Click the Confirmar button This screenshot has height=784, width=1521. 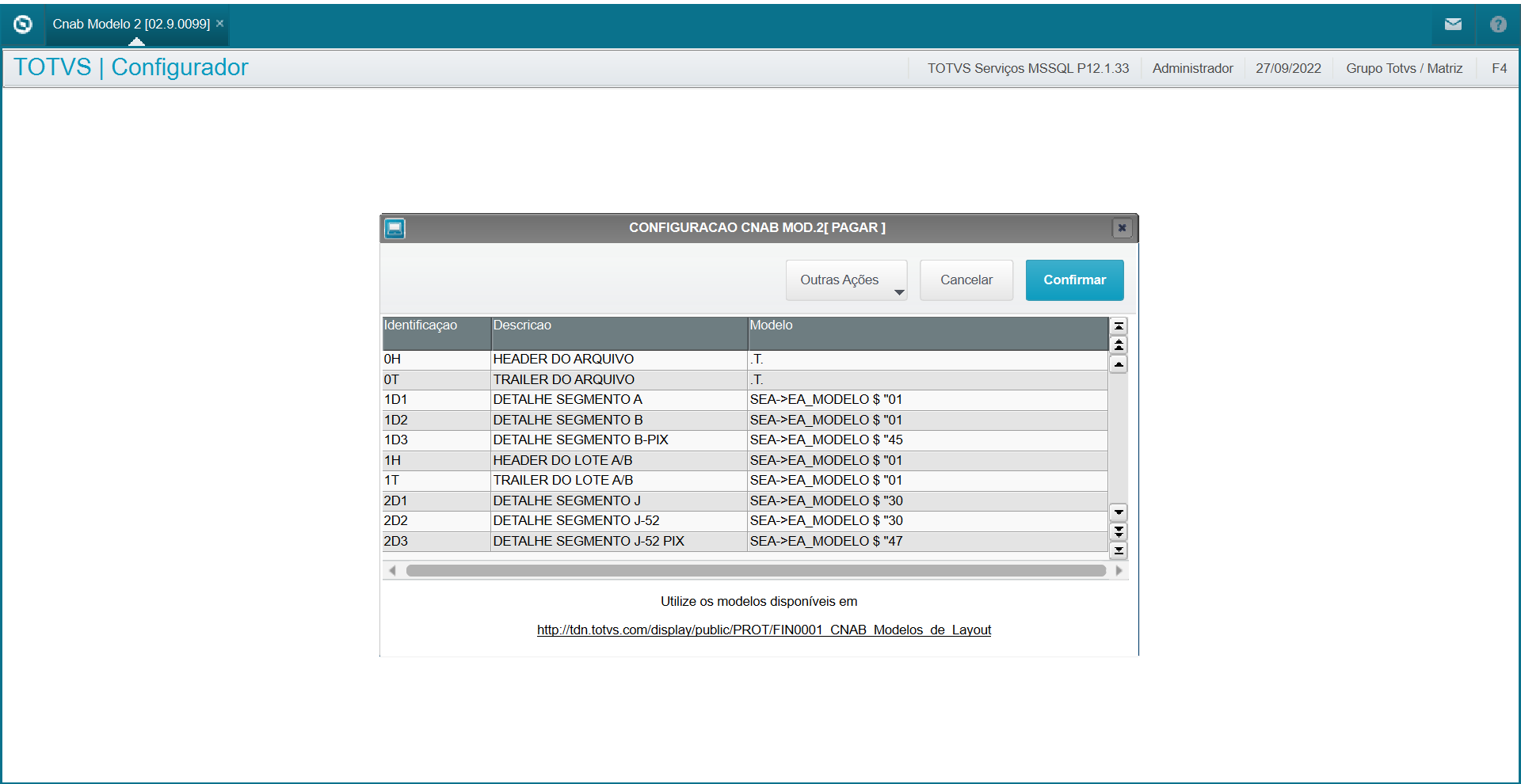click(x=1074, y=280)
